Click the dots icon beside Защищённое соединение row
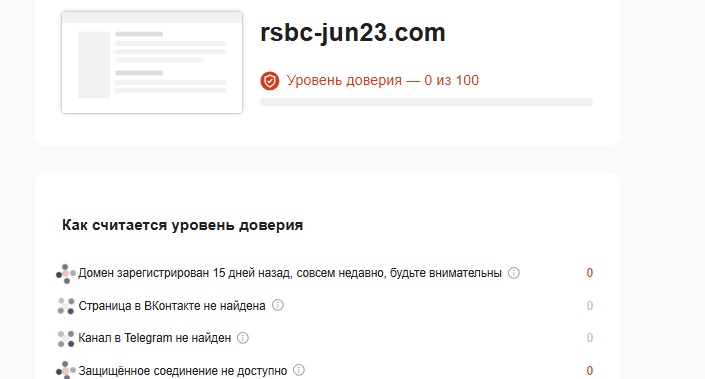 pyautogui.click(x=66, y=370)
